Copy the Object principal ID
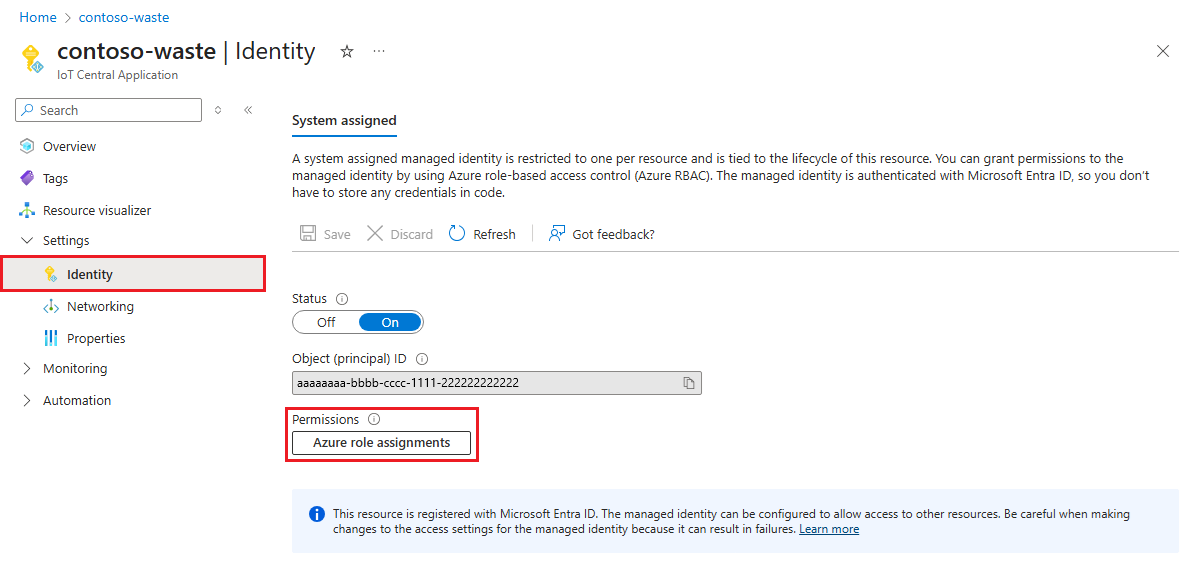This screenshot has height=571, width=1198. tap(688, 383)
